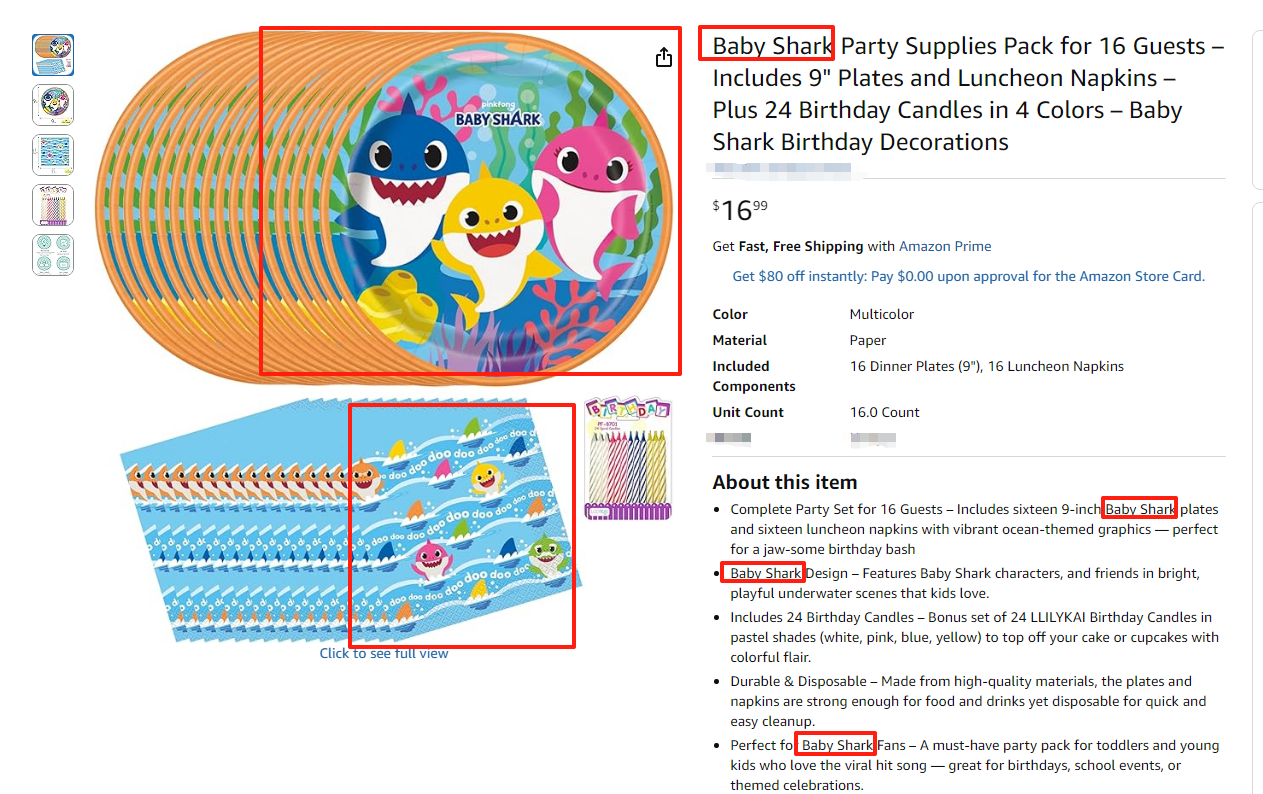
Task: Click the product title text
Action: point(960,94)
